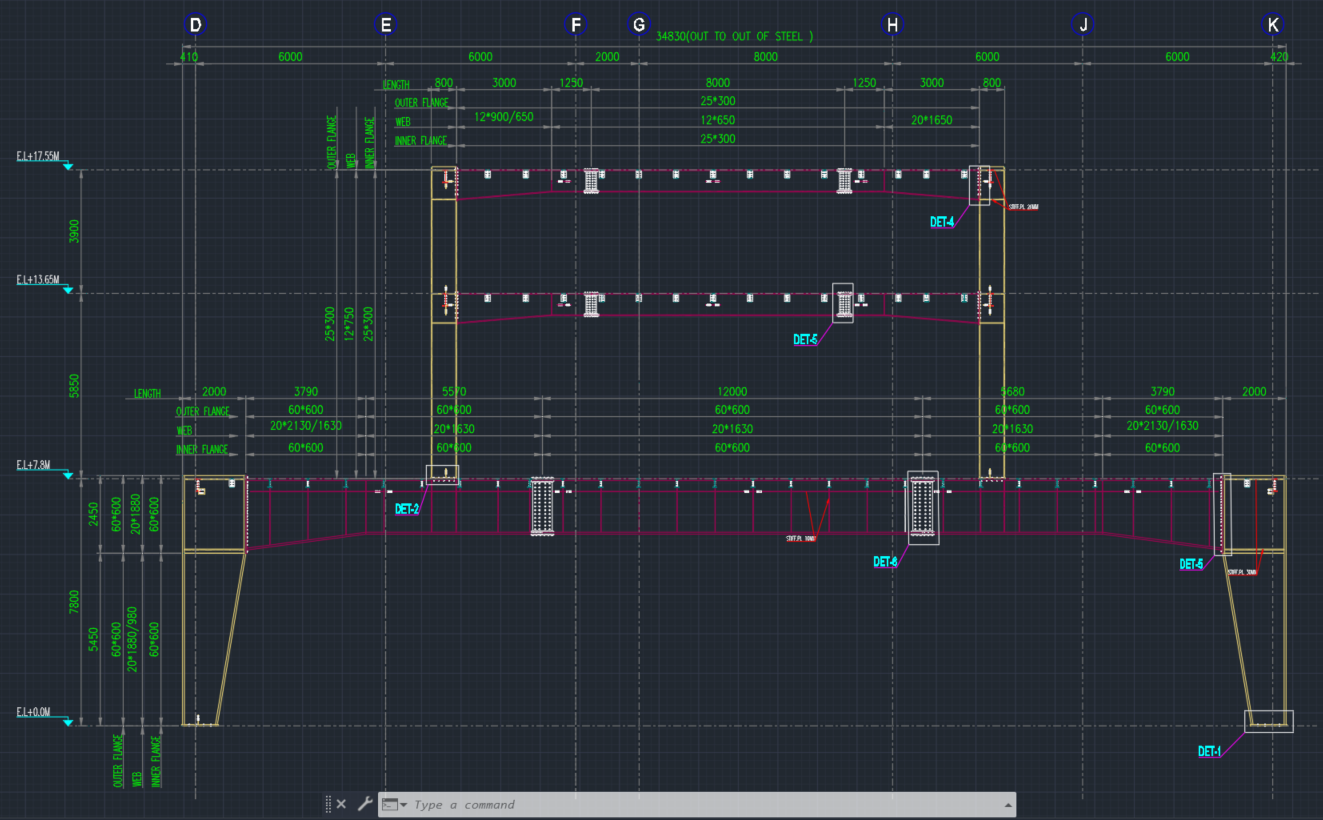
Task: Select grid bubble D
Action: 196,24
